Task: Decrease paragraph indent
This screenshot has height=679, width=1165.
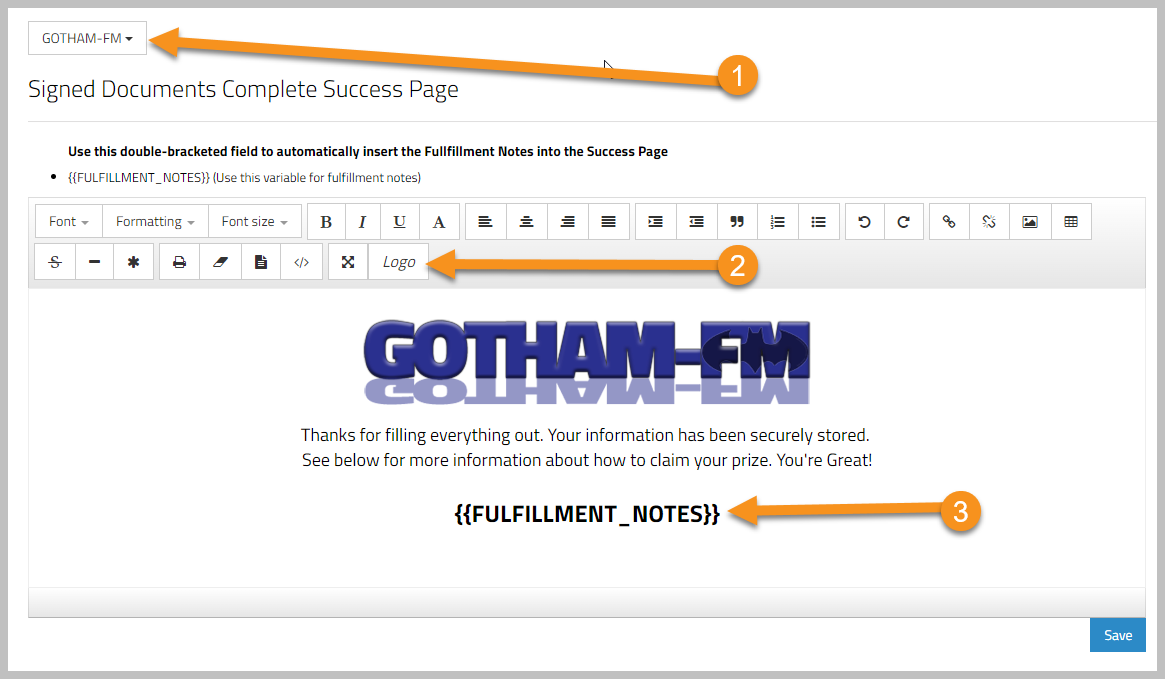Action: click(697, 221)
